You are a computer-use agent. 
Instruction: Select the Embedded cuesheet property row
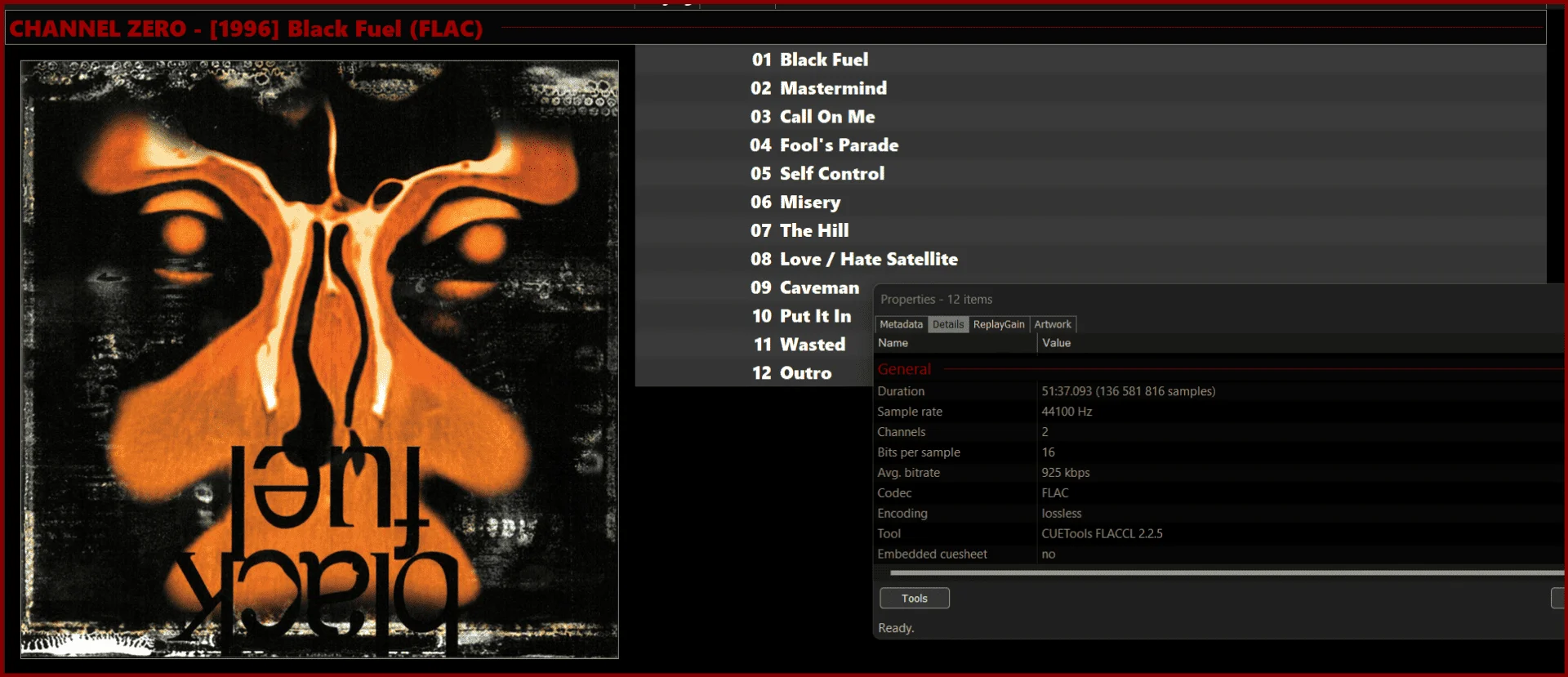(1220, 555)
